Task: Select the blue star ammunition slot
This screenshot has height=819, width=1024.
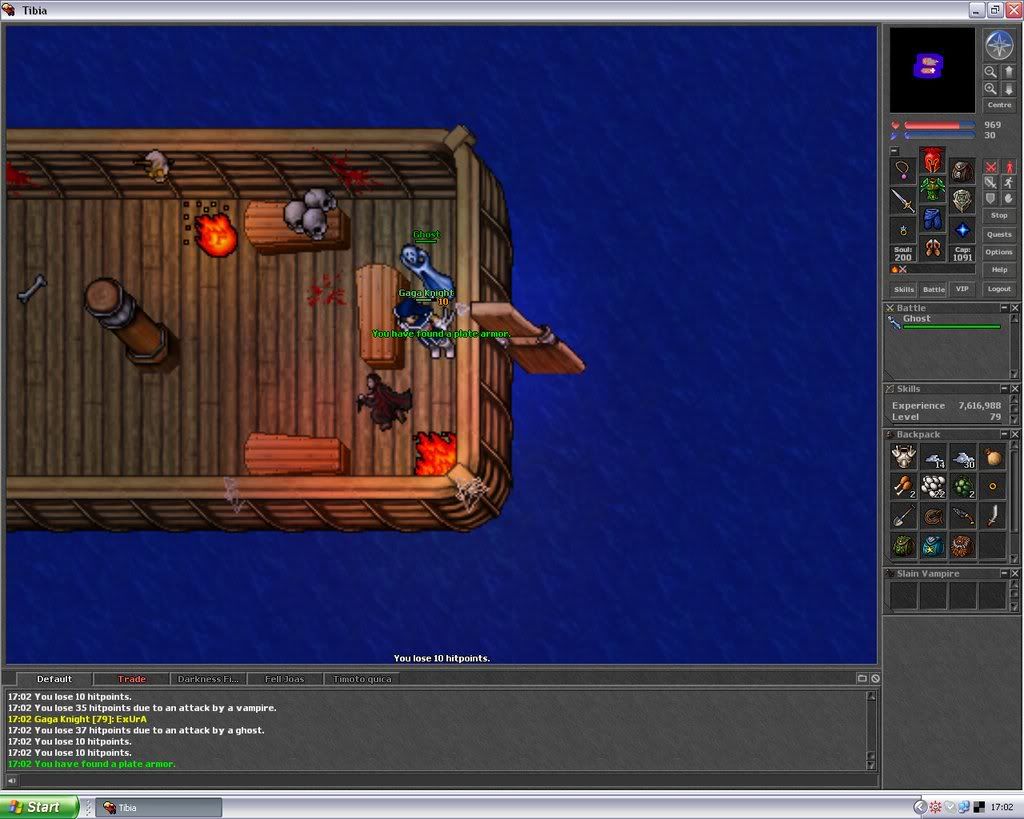Action: [962, 230]
